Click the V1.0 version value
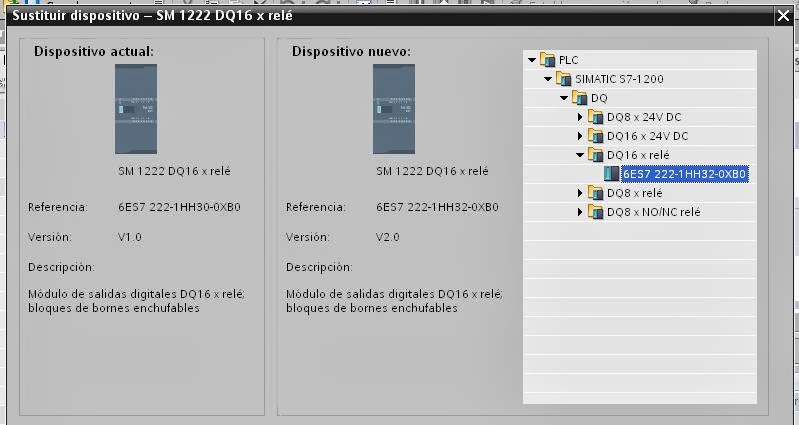 (x=130, y=237)
